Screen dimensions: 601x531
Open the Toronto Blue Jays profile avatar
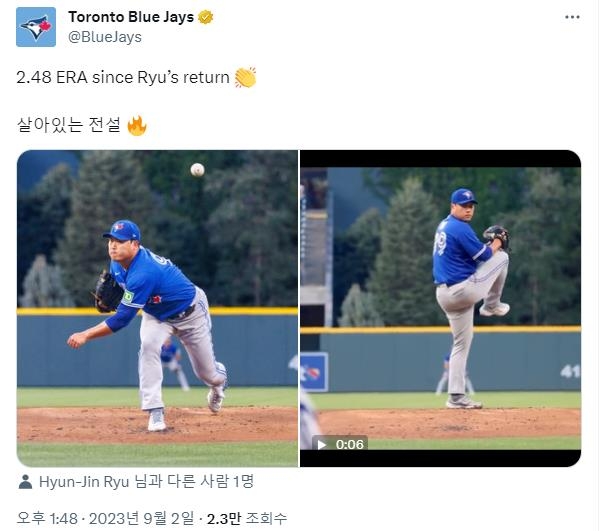(36, 27)
